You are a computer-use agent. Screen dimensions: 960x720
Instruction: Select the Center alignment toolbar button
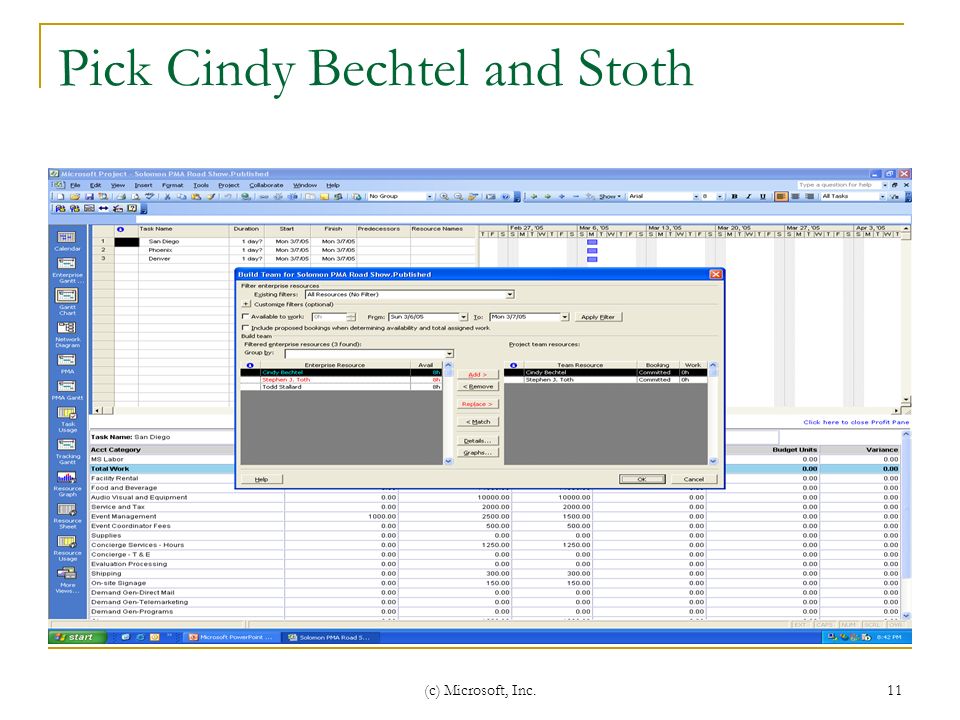pyautogui.click(x=795, y=197)
